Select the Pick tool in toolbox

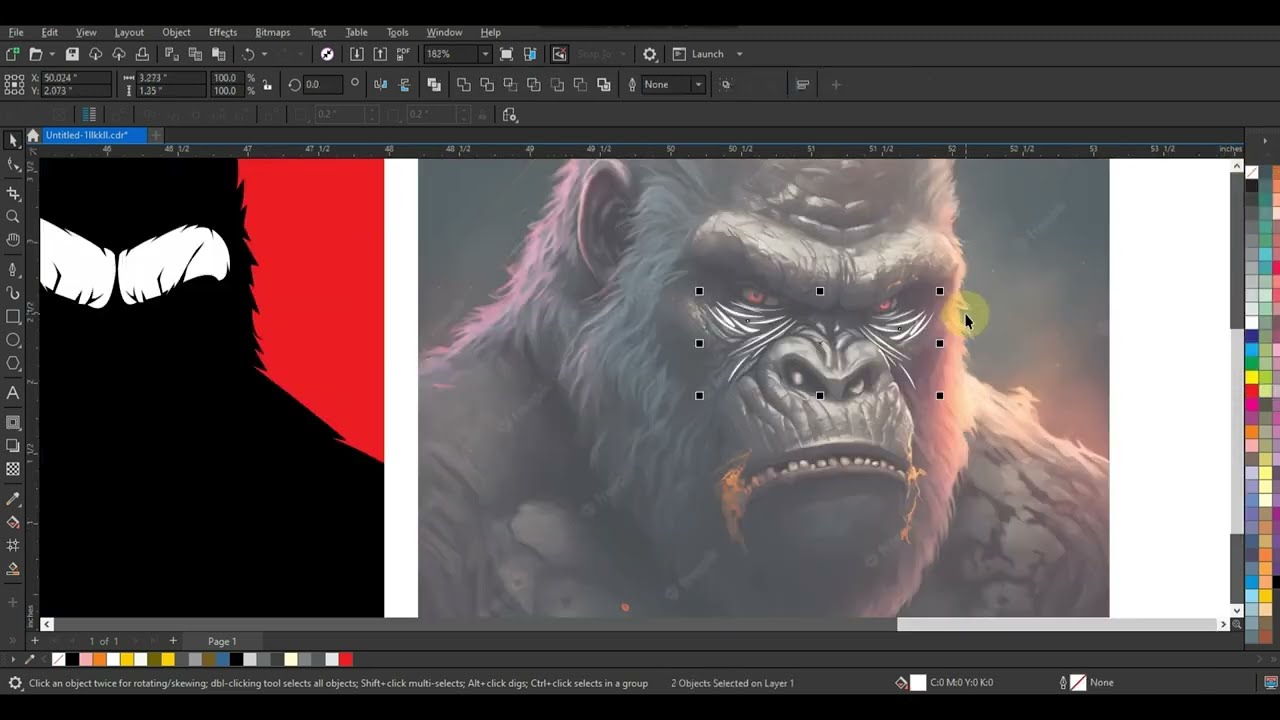click(13, 141)
